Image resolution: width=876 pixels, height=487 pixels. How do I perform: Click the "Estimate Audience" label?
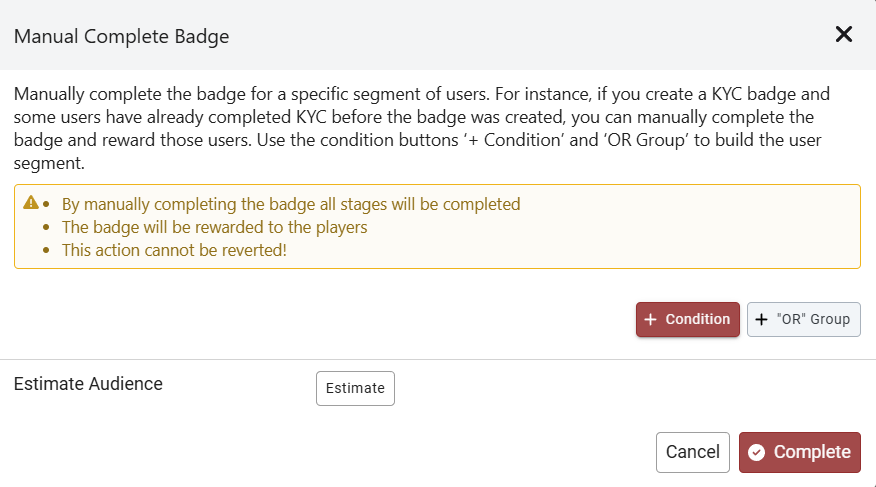pos(88,383)
